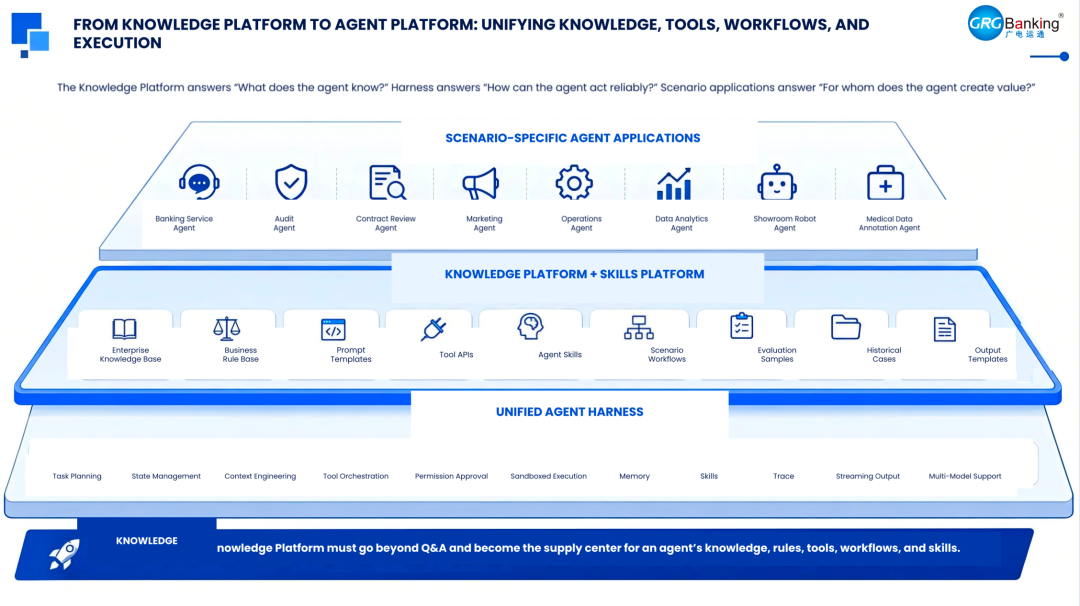Select the Tool APIs plug icon

coord(433,328)
